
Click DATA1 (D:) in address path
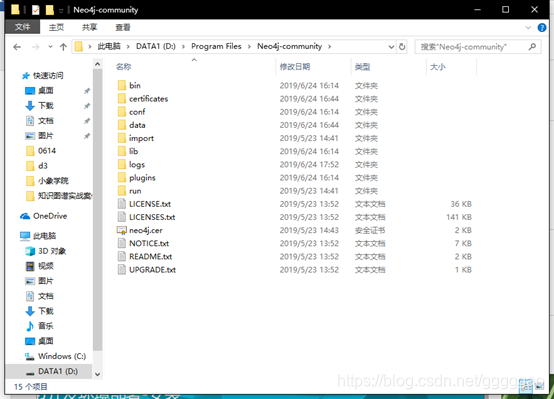[156, 46]
